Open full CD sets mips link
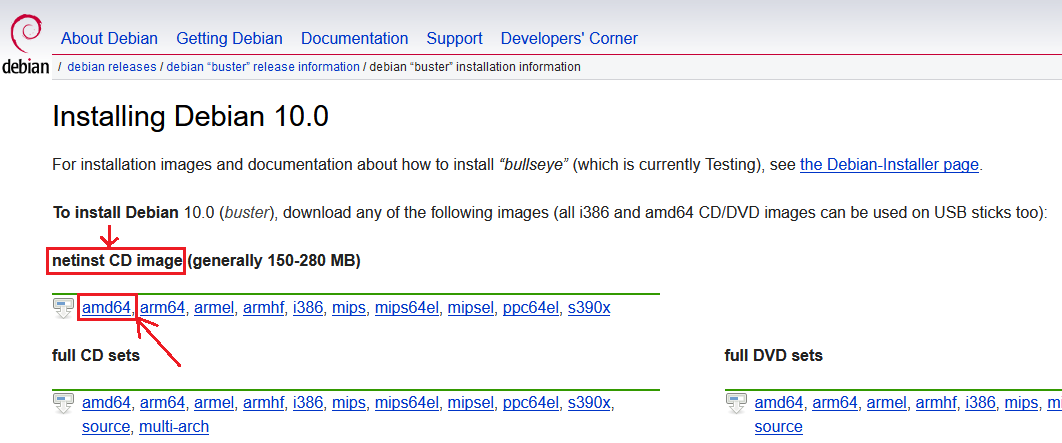The image size is (1062, 443). pos(349,404)
